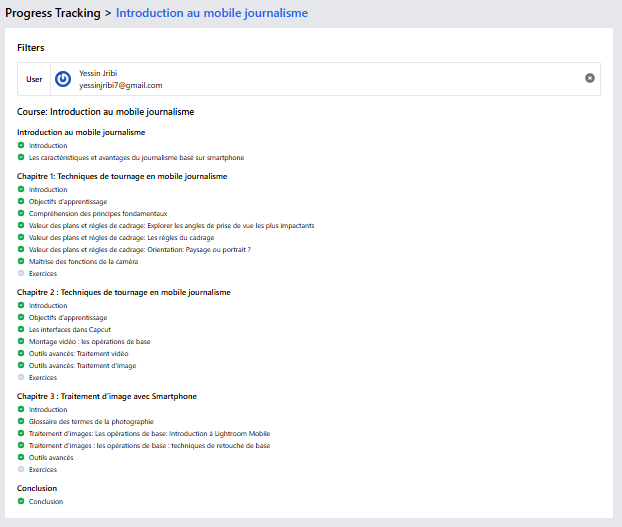Clear the Yessin Jribi user filter

[x=589, y=78]
